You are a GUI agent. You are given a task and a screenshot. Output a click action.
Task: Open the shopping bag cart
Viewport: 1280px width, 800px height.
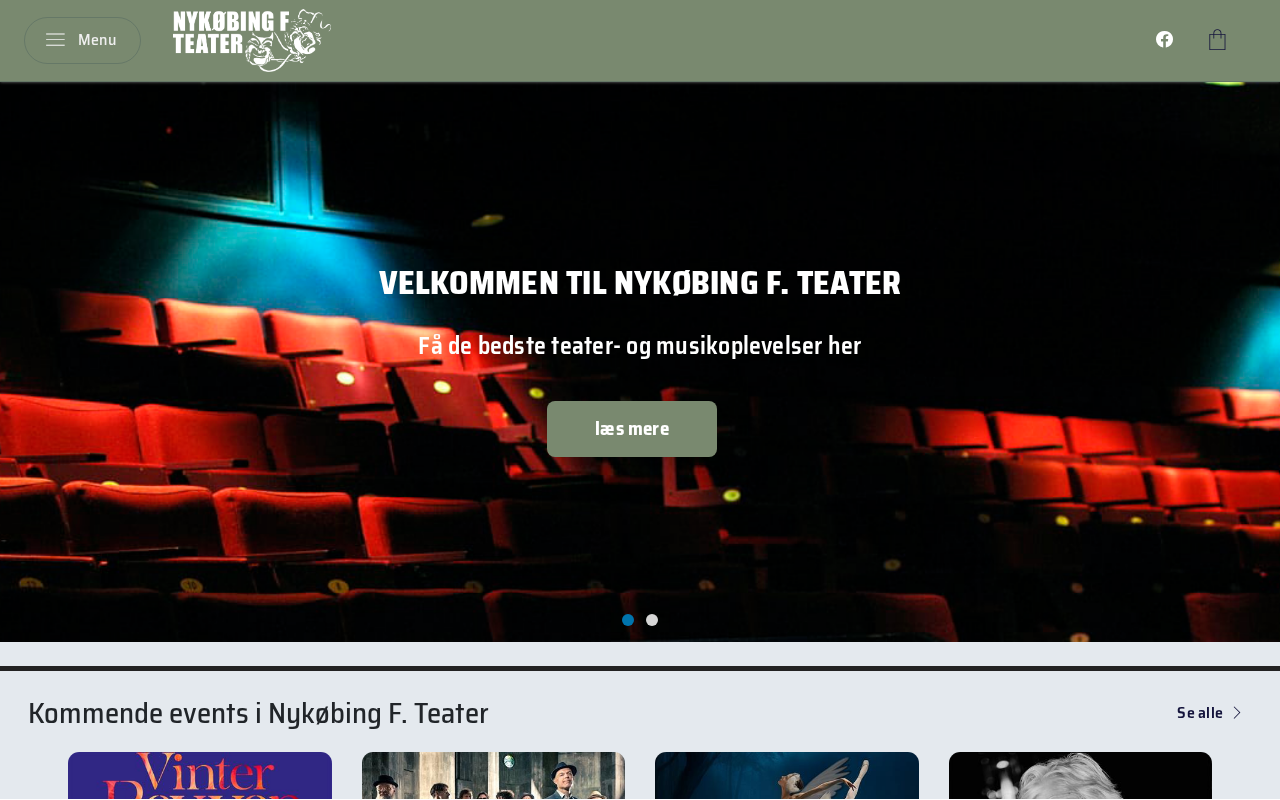click(1217, 40)
